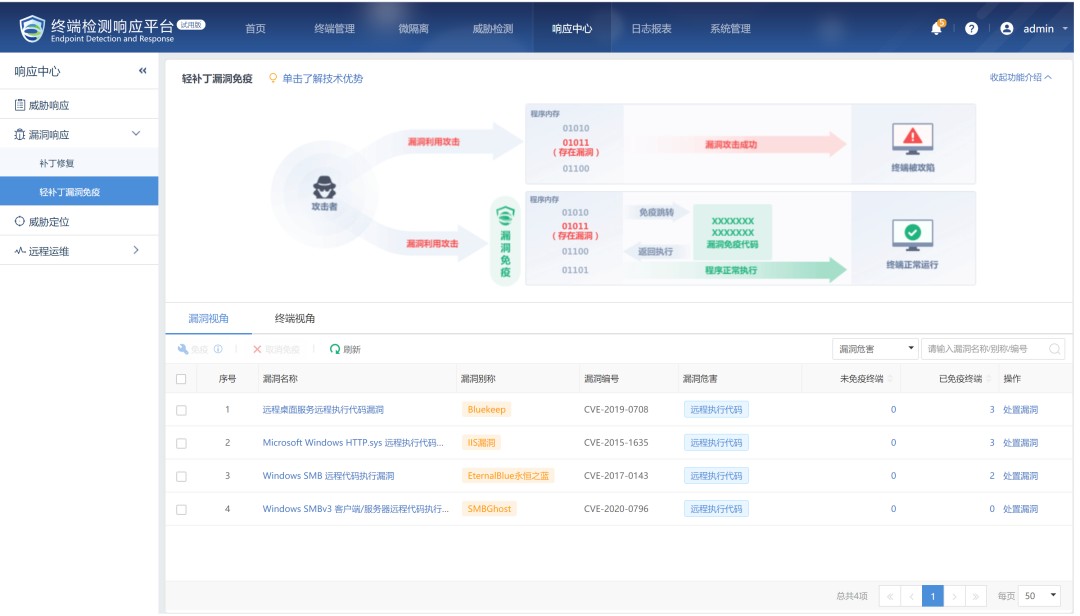Screen dimensions: 1080x616
Task: Click the EDR platform shield logo
Action: (33, 29)
